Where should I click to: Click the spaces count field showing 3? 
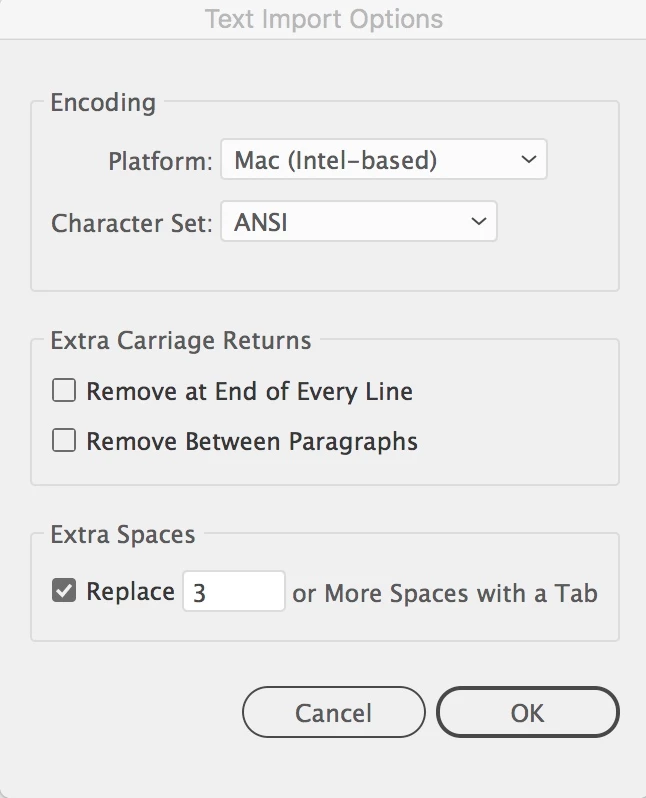(234, 591)
